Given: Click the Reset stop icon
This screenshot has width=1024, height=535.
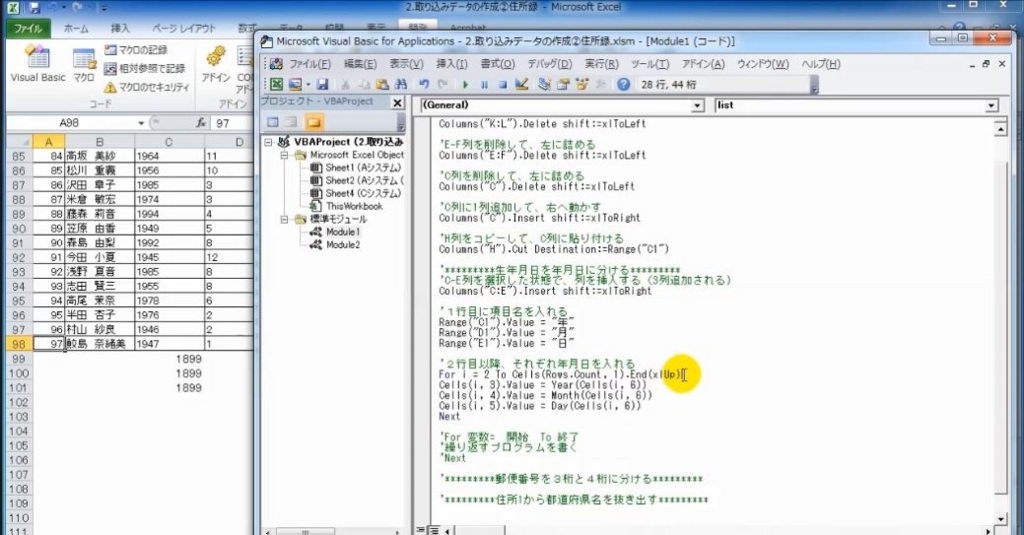Looking at the screenshot, I should click(502, 84).
